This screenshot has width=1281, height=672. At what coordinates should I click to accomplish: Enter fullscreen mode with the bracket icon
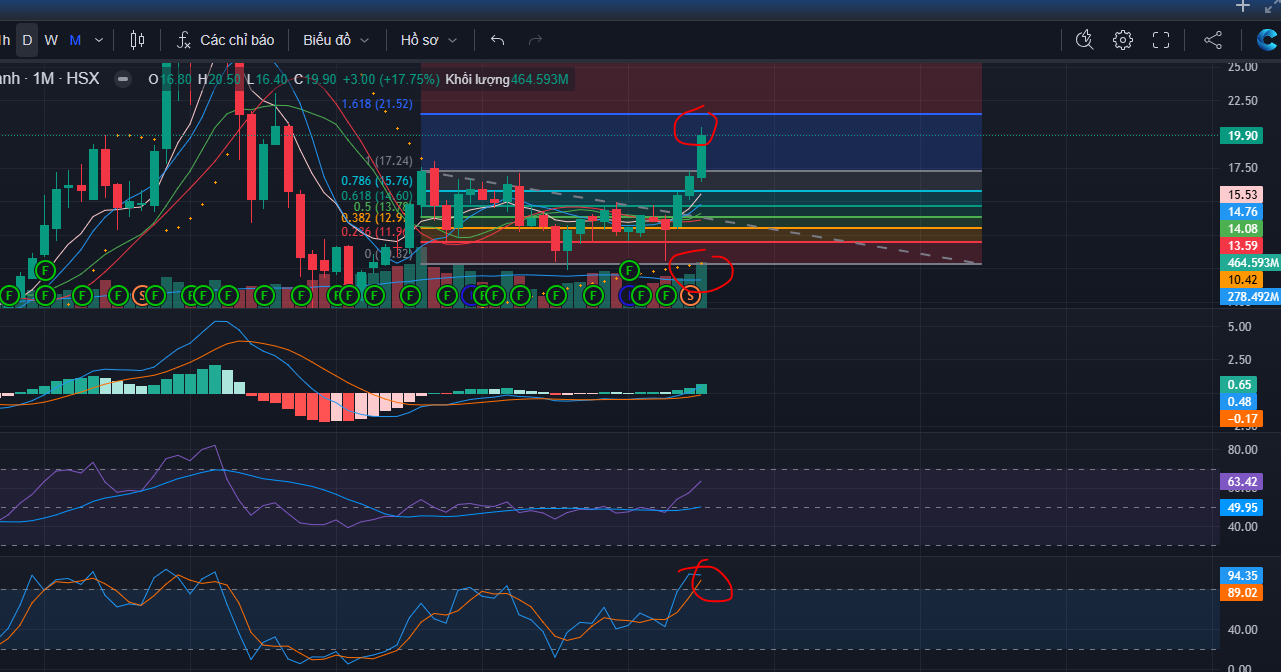pos(1161,40)
